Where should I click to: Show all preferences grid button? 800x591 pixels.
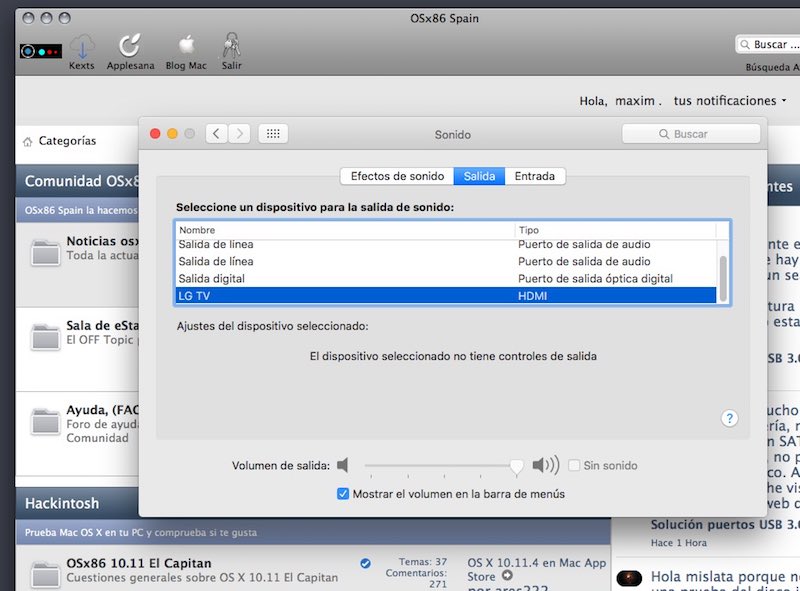[273, 134]
